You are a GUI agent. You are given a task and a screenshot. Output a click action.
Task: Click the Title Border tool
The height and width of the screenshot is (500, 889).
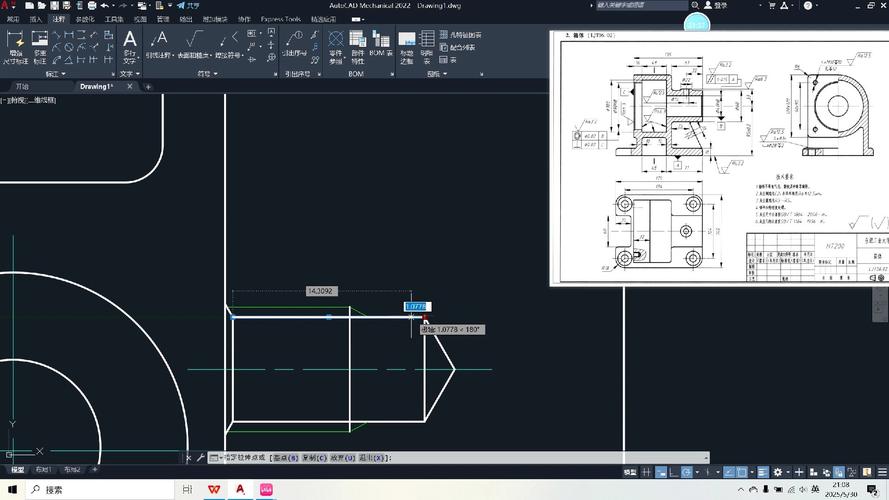pyautogui.click(x=407, y=48)
